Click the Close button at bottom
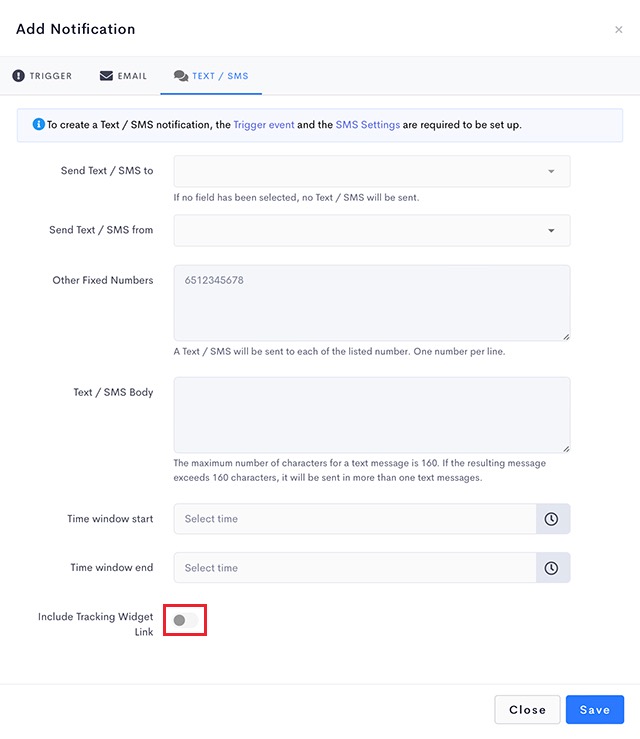 pyautogui.click(x=527, y=709)
